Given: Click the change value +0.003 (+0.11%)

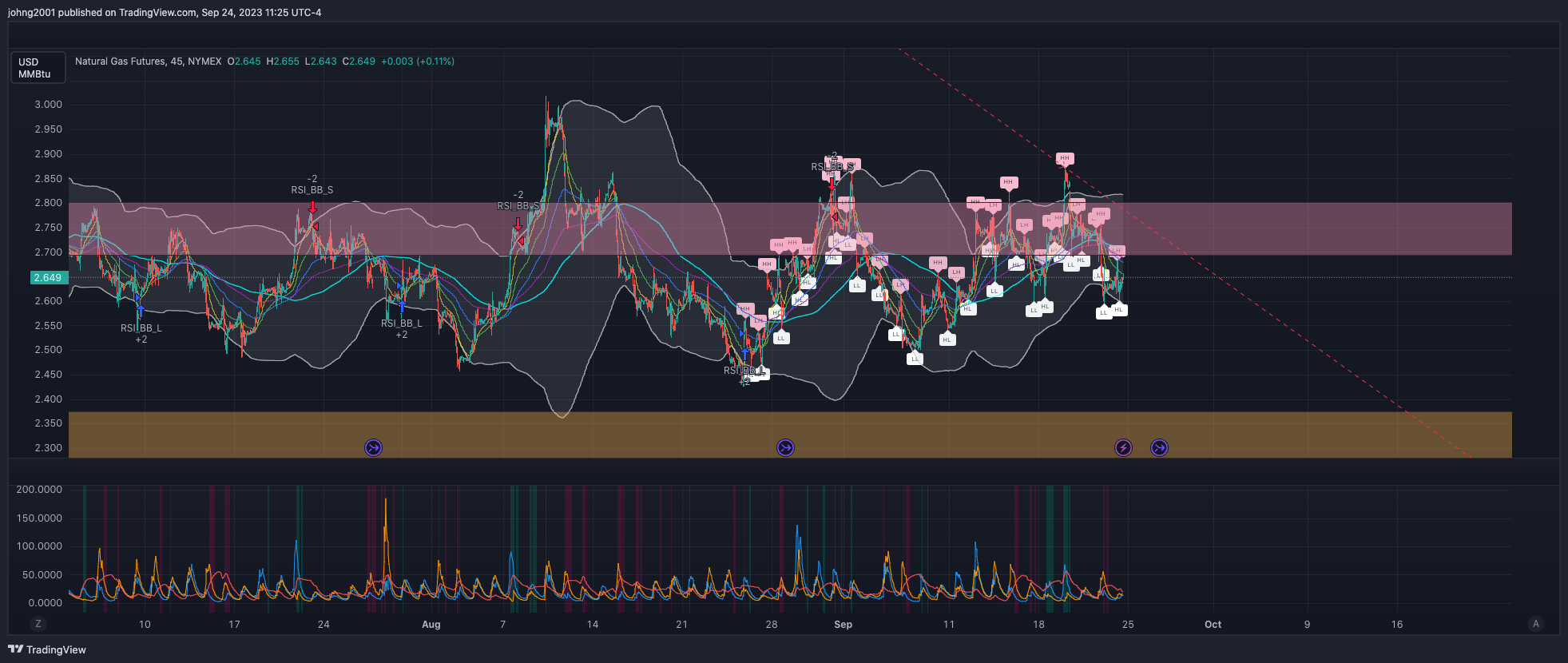Looking at the screenshot, I should (x=418, y=62).
